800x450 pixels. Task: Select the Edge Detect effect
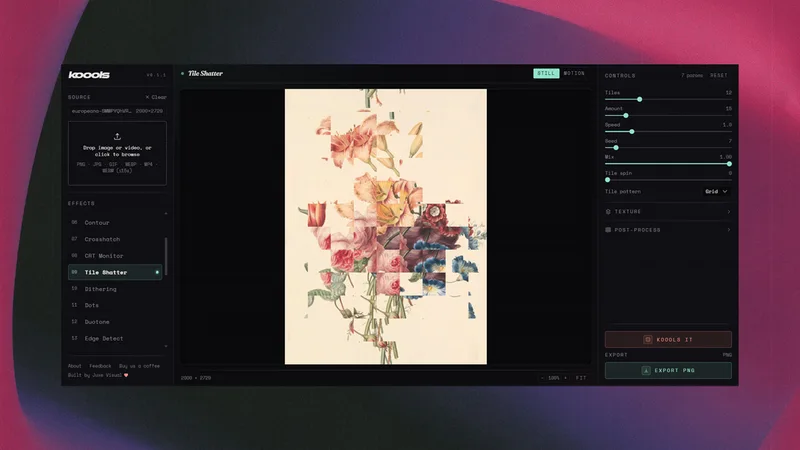click(115, 338)
